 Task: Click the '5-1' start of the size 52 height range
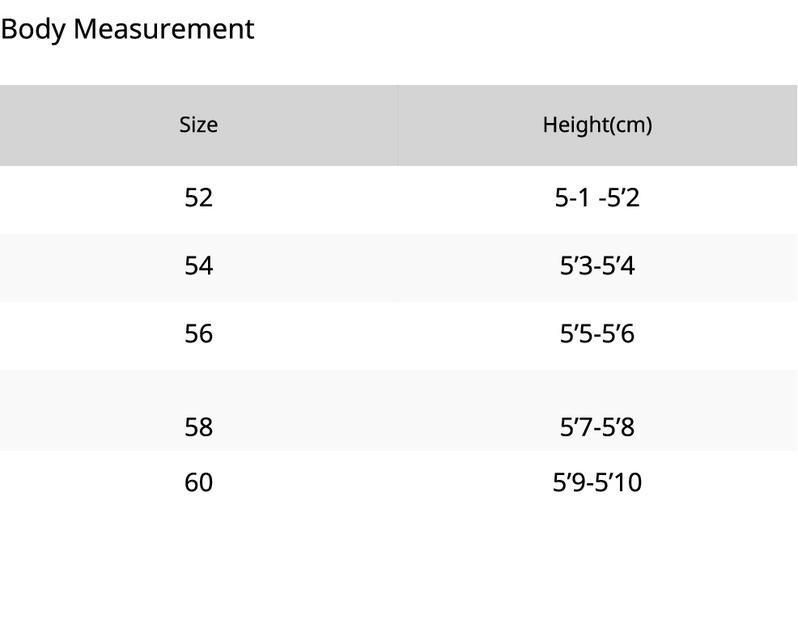point(573,197)
